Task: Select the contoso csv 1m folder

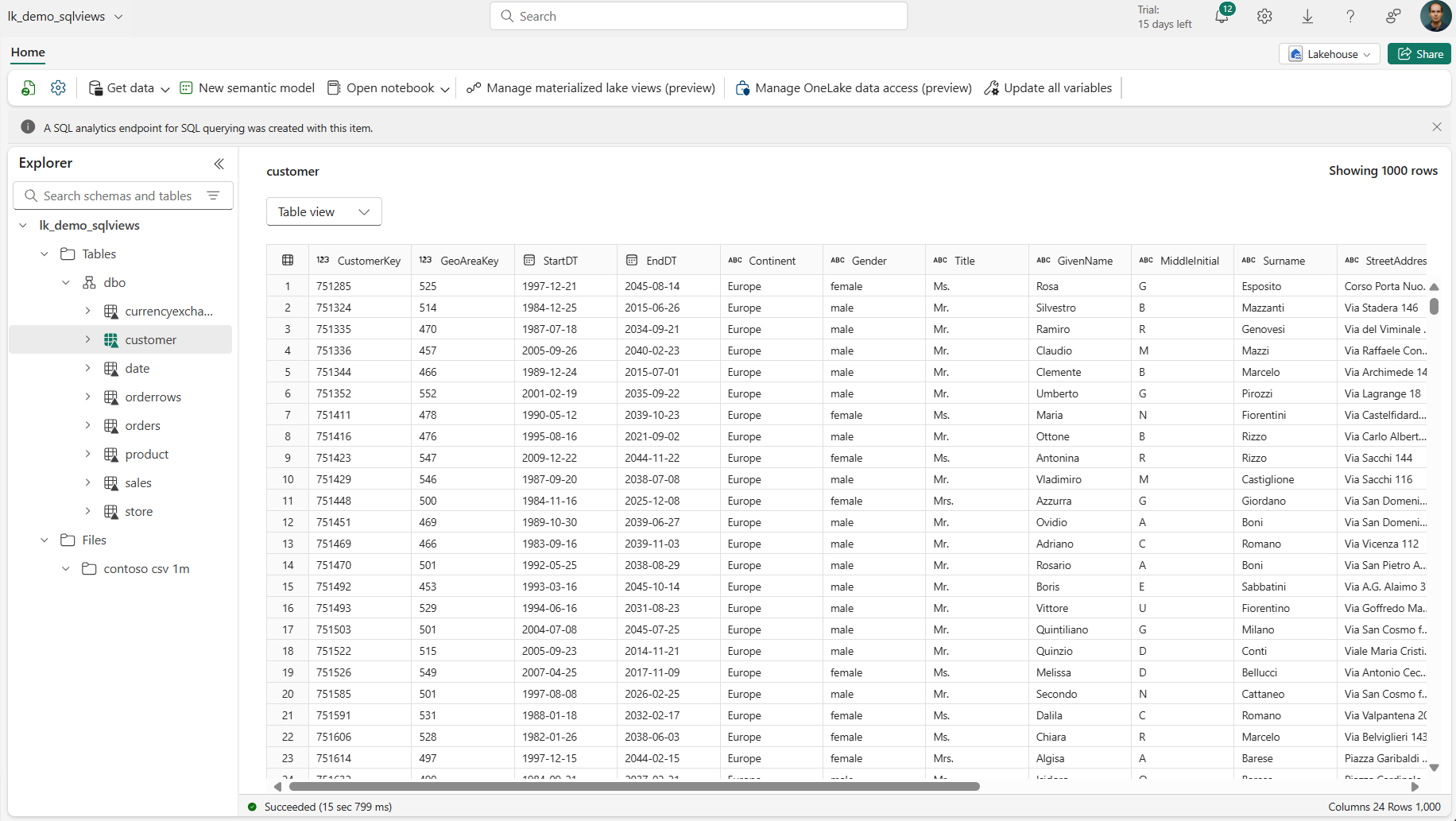Action: 146,569
